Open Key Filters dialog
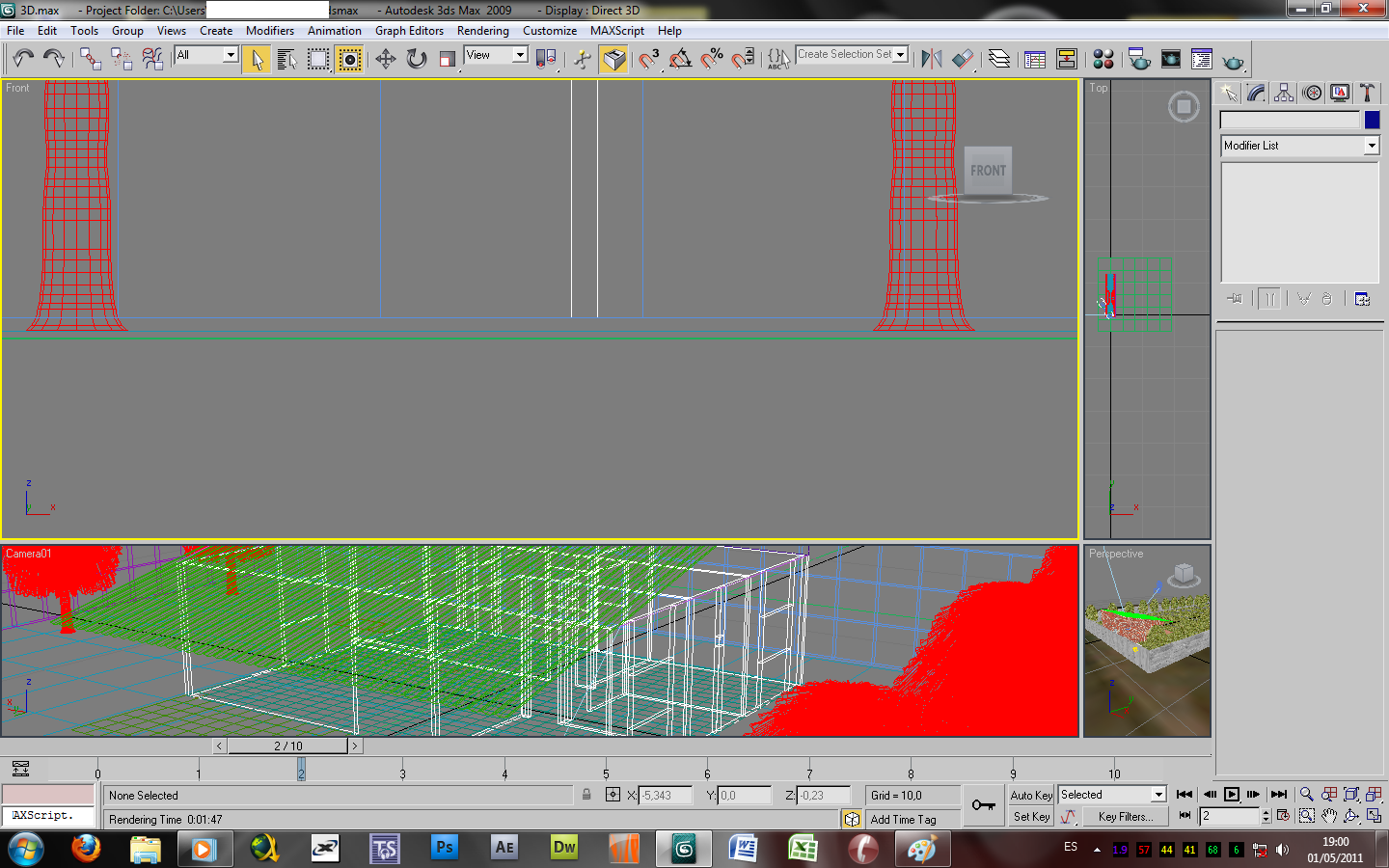1389x868 pixels. click(x=1125, y=817)
